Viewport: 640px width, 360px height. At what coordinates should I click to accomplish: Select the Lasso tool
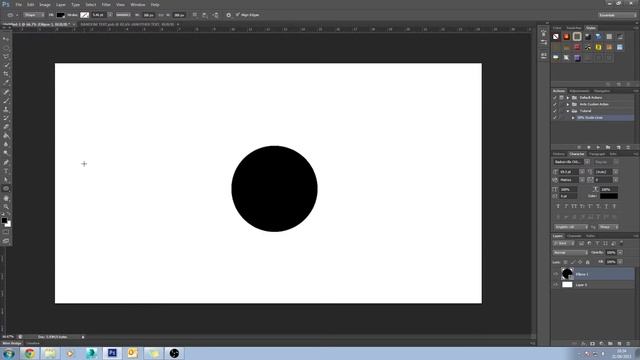[x=6, y=56]
